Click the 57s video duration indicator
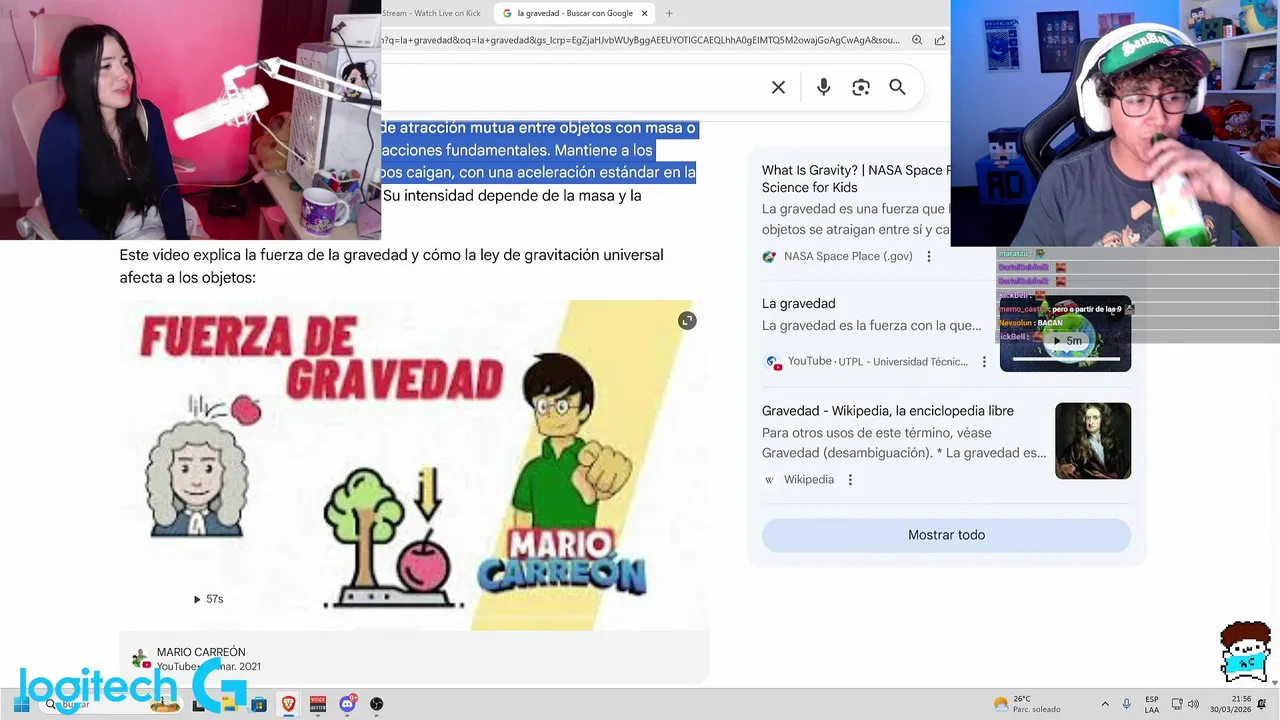Viewport: 1280px width, 720px height. [x=208, y=599]
